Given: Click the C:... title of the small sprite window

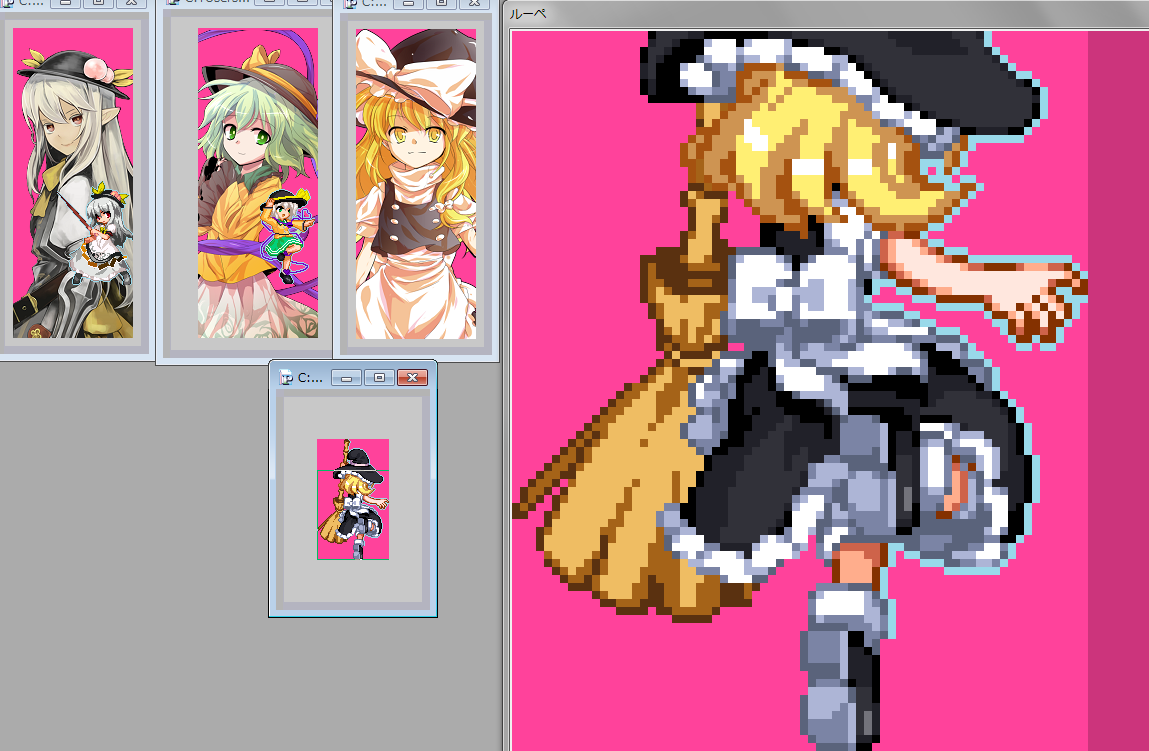Looking at the screenshot, I should [x=310, y=377].
